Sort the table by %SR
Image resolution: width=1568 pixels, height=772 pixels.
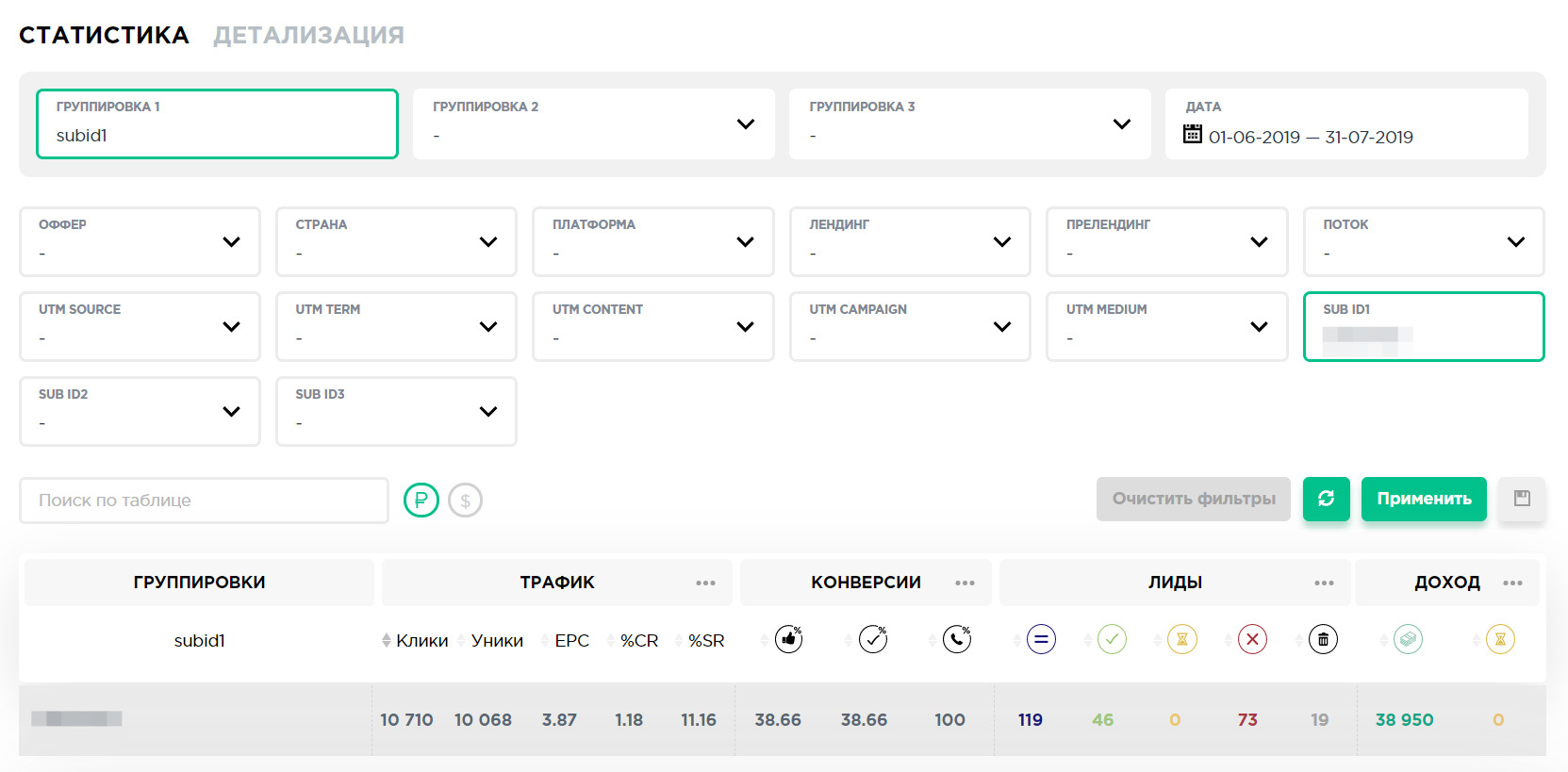[706, 641]
